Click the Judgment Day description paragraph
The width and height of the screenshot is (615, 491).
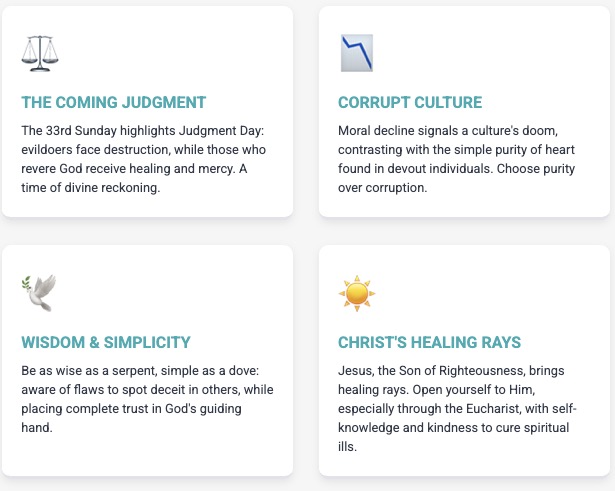point(146,158)
